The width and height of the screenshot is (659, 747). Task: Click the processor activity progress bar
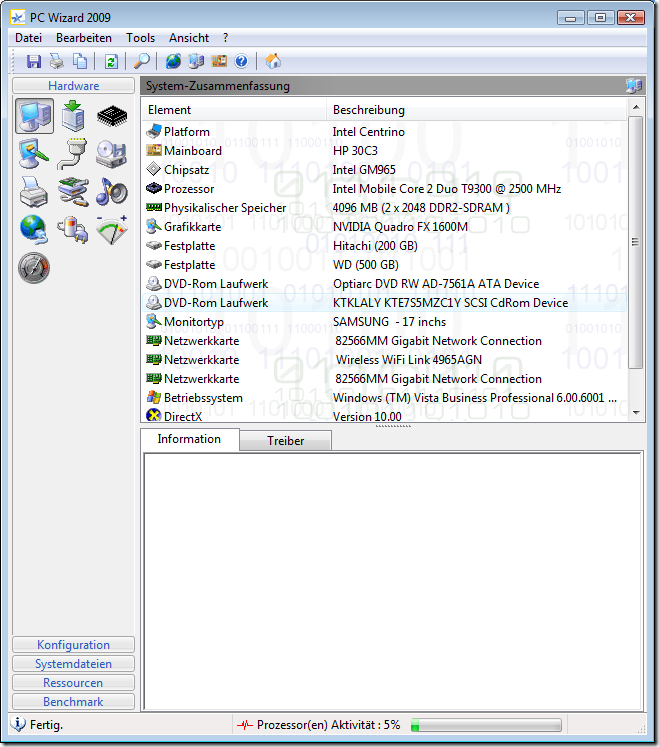click(486, 725)
